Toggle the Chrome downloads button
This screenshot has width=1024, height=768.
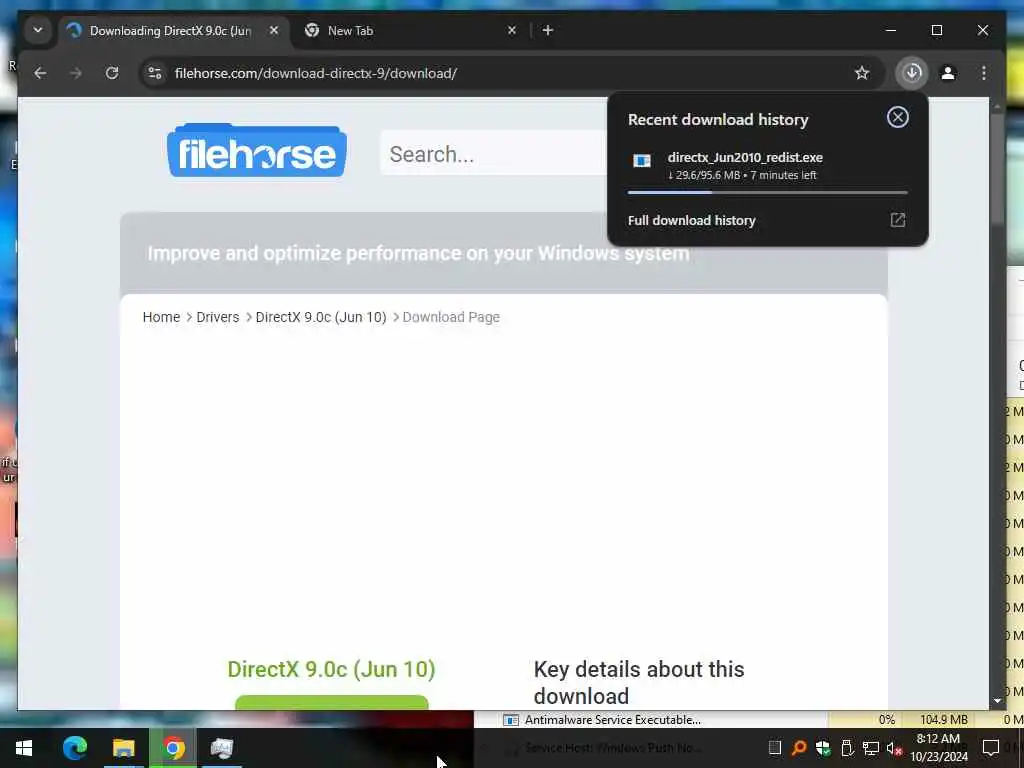(912, 72)
